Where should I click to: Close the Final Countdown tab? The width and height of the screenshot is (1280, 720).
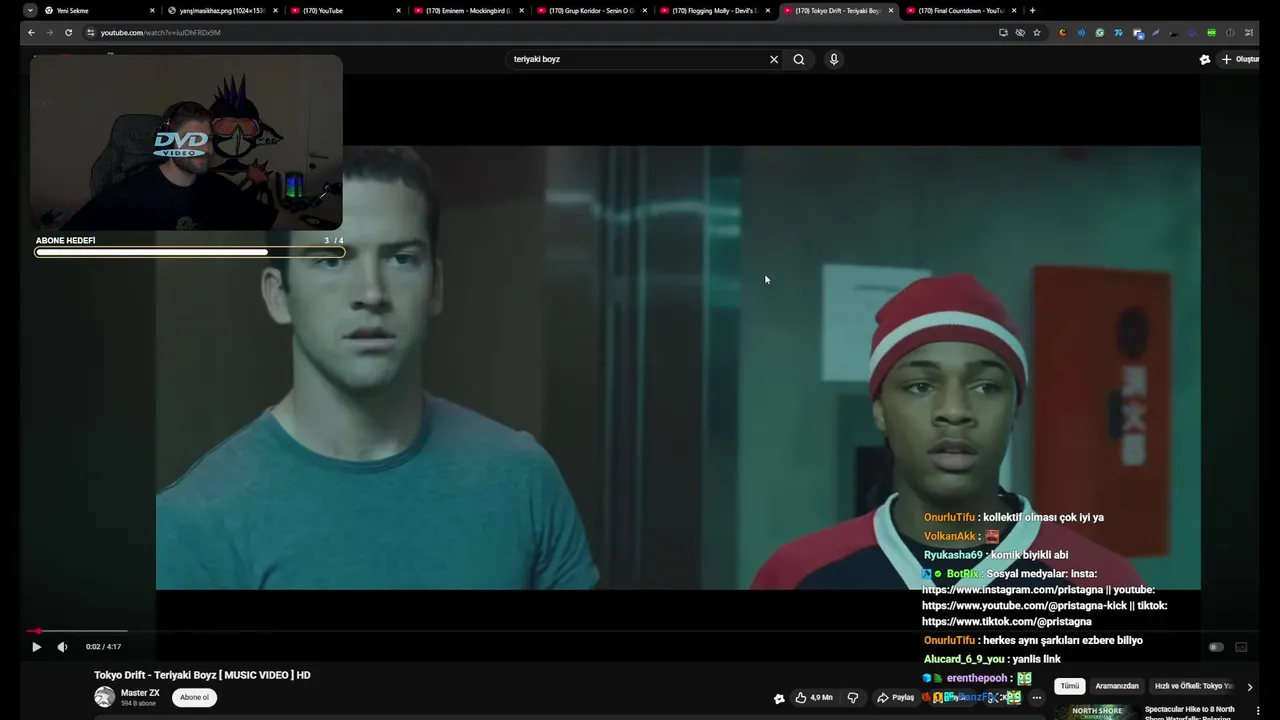[1013, 10]
